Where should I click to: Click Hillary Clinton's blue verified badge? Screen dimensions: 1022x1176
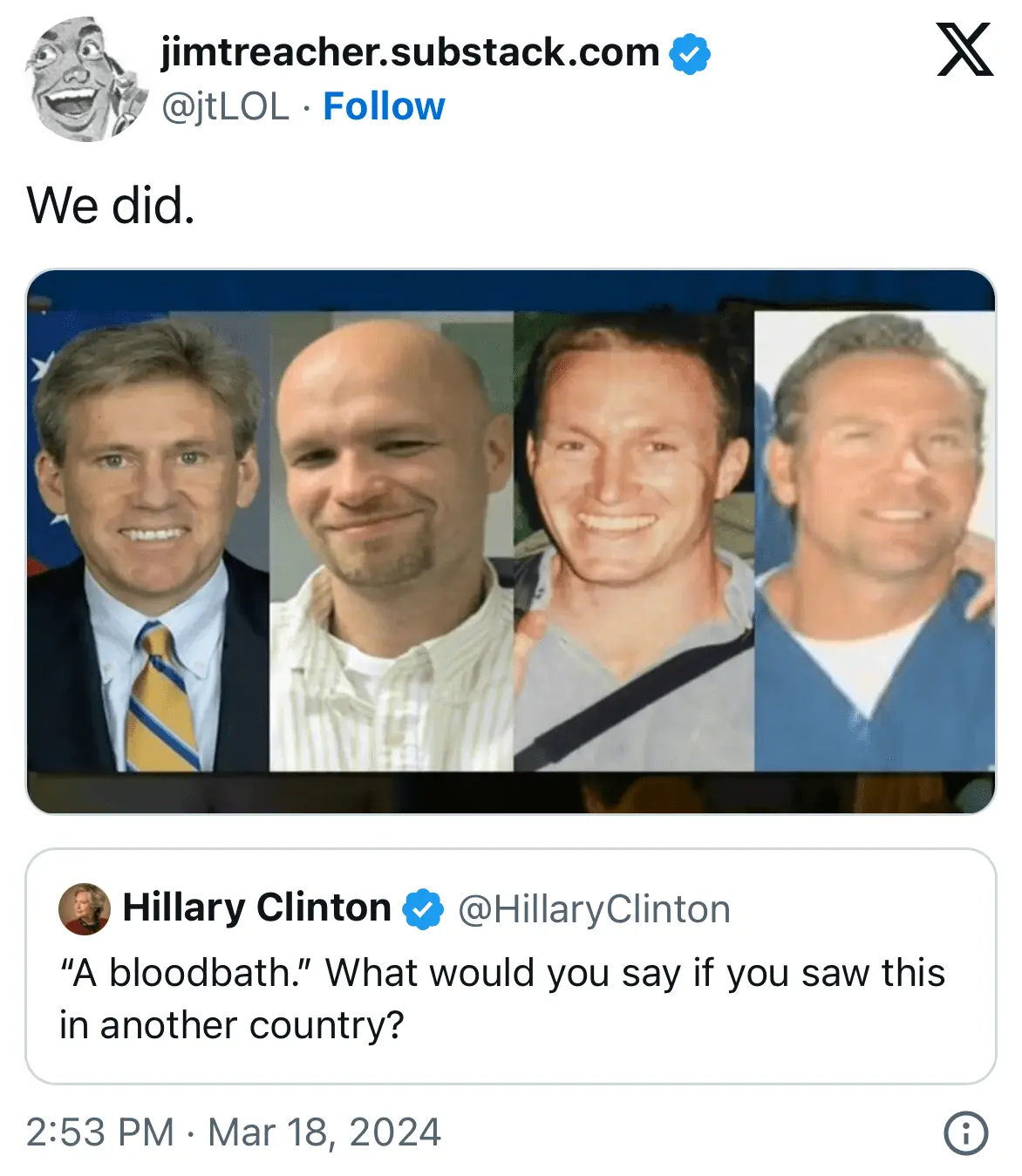pyautogui.click(x=423, y=909)
